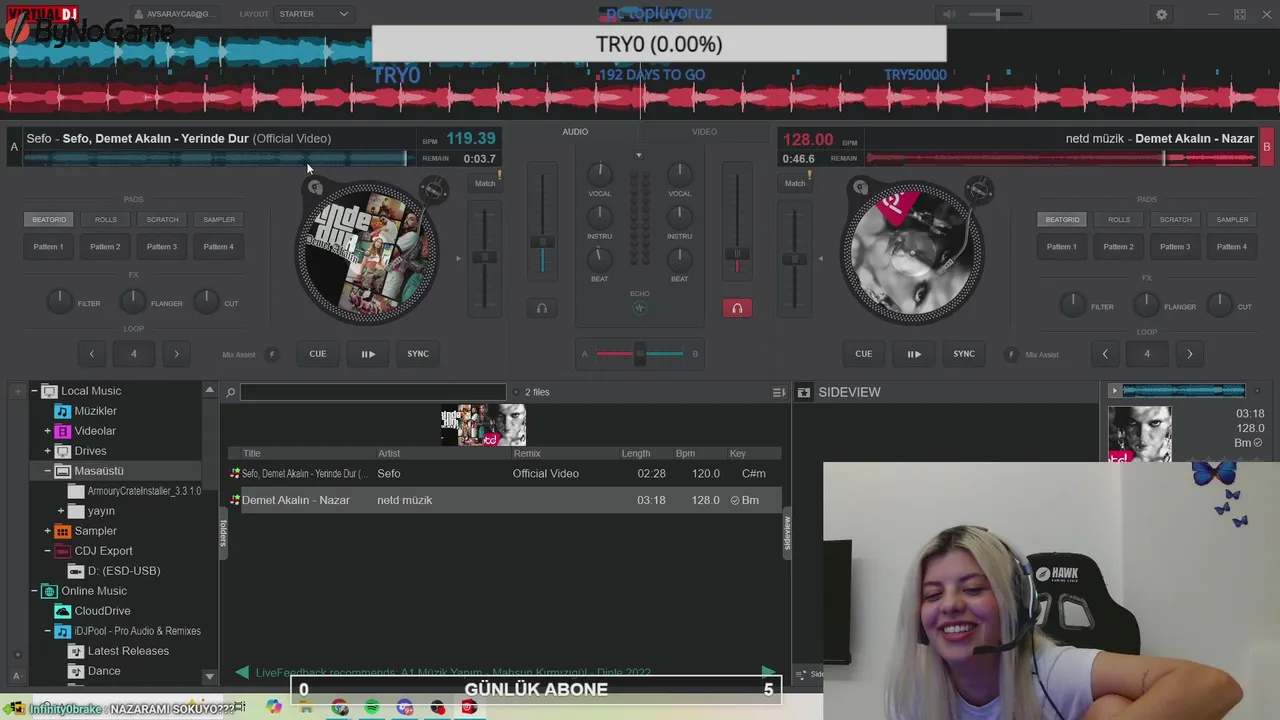Trigger Pattern 3 pad on deck B
The width and height of the screenshot is (1280, 720).
tap(1175, 246)
